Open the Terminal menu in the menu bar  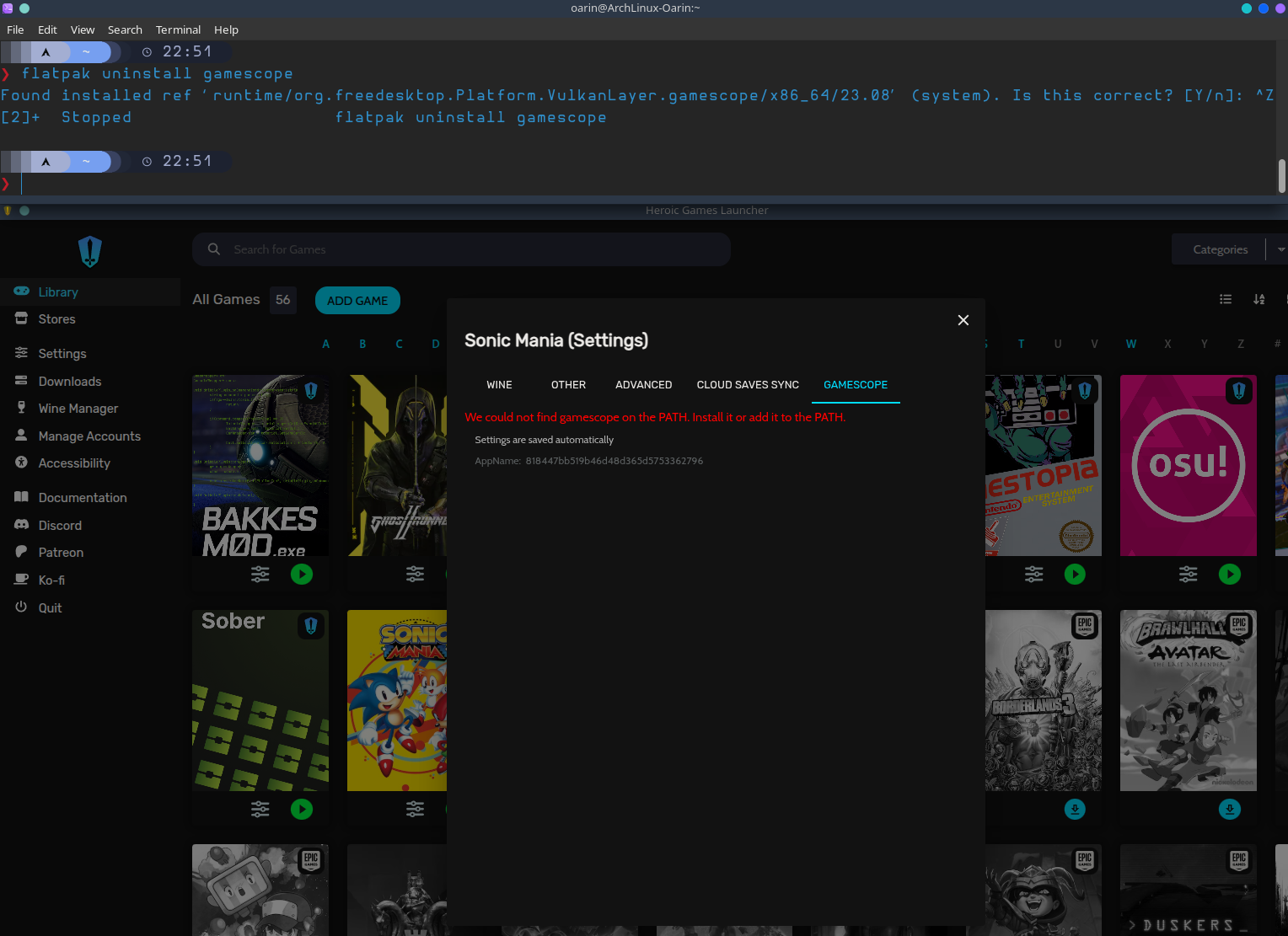pyautogui.click(x=178, y=29)
